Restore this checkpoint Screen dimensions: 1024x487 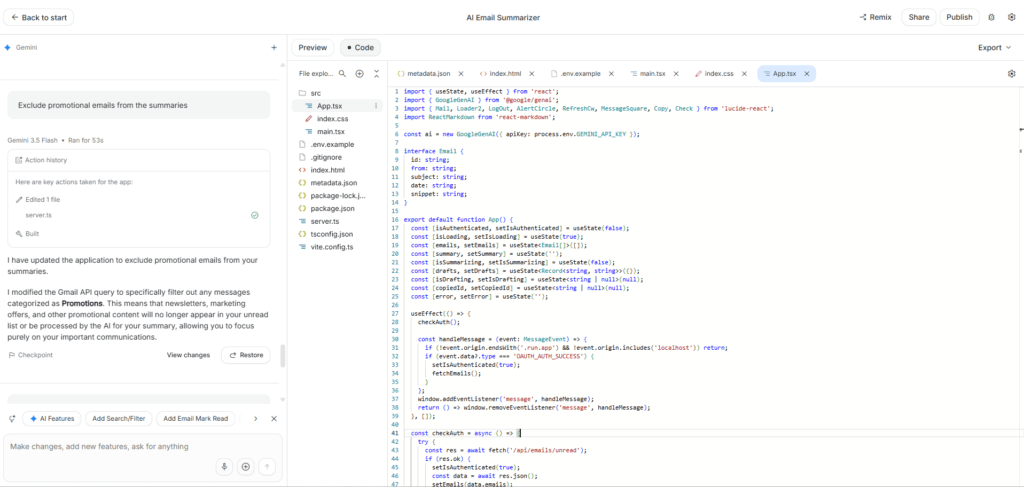pyautogui.click(x=246, y=355)
